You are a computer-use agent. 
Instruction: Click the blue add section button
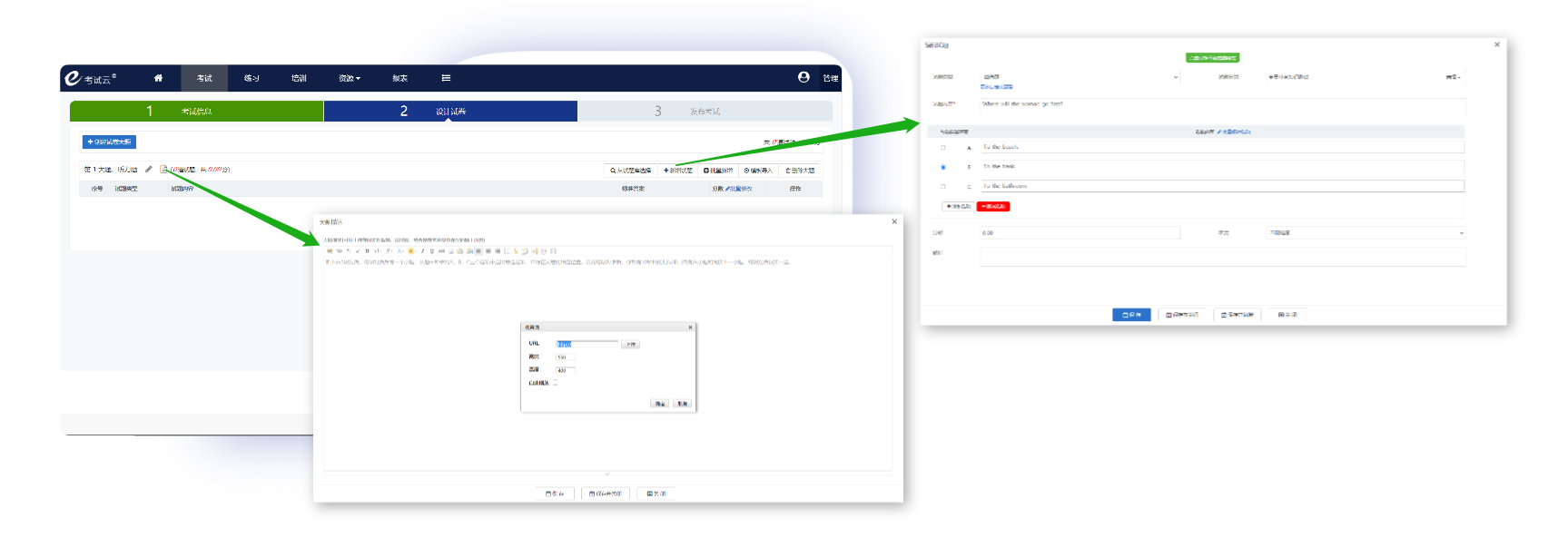pos(109,142)
